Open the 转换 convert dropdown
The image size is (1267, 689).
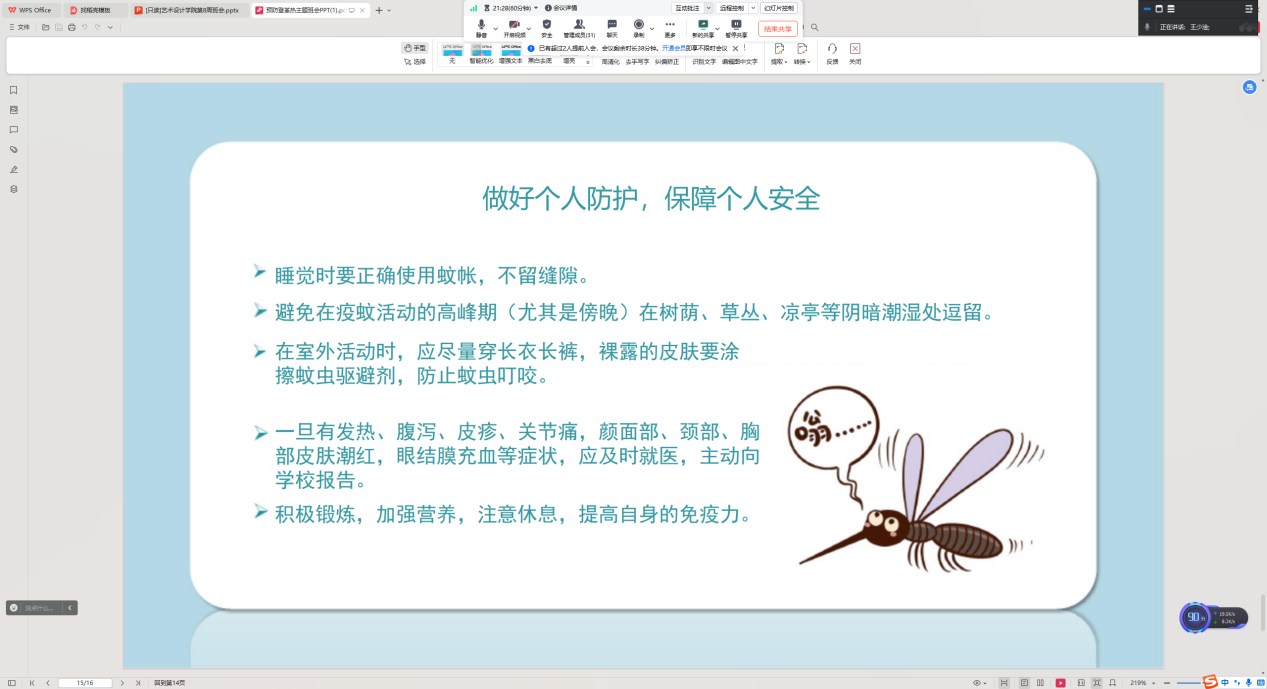tap(802, 54)
